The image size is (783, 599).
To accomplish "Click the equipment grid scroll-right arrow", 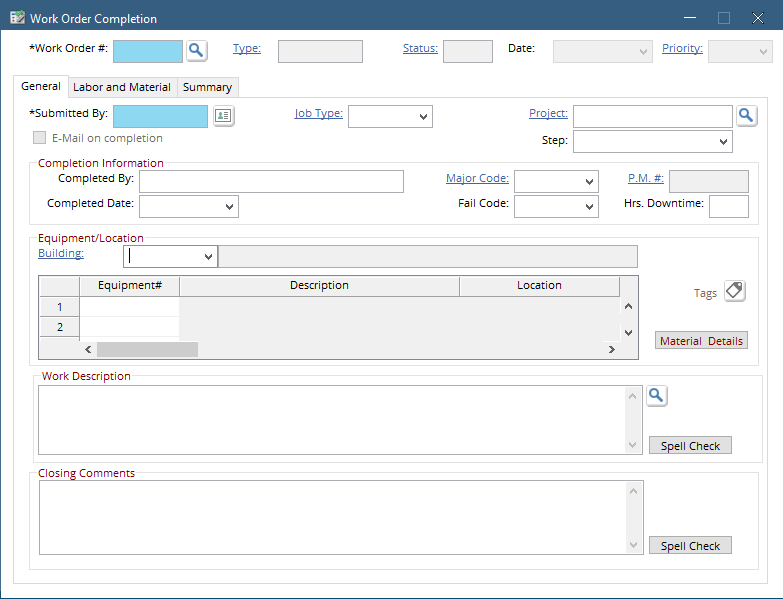I will click(611, 349).
